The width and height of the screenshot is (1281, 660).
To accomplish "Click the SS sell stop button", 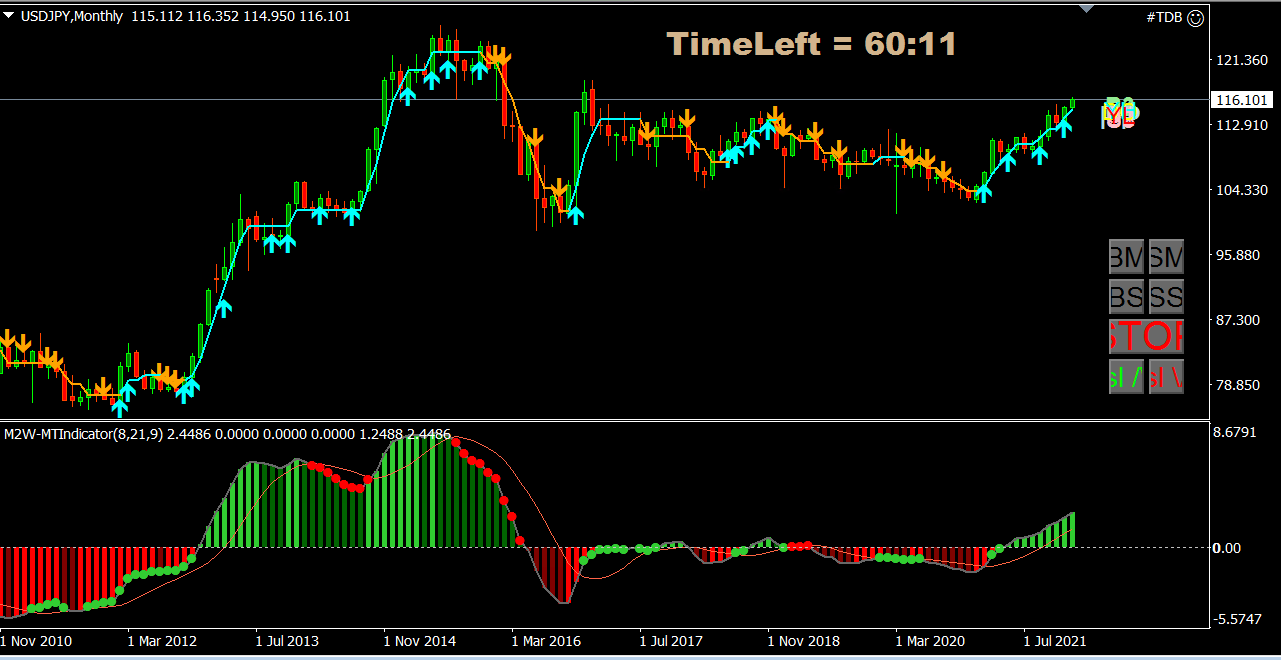I will click(x=1166, y=297).
